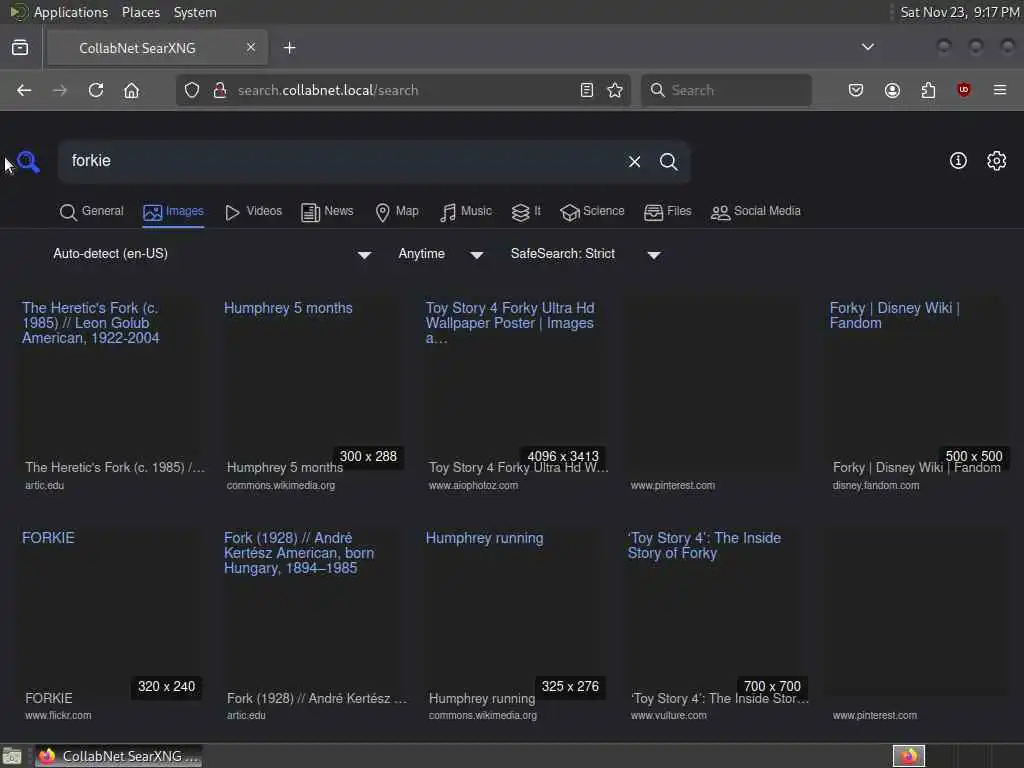Image resolution: width=1024 pixels, height=768 pixels.
Task: Switch to the Science category tab
Action: (x=592, y=212)
